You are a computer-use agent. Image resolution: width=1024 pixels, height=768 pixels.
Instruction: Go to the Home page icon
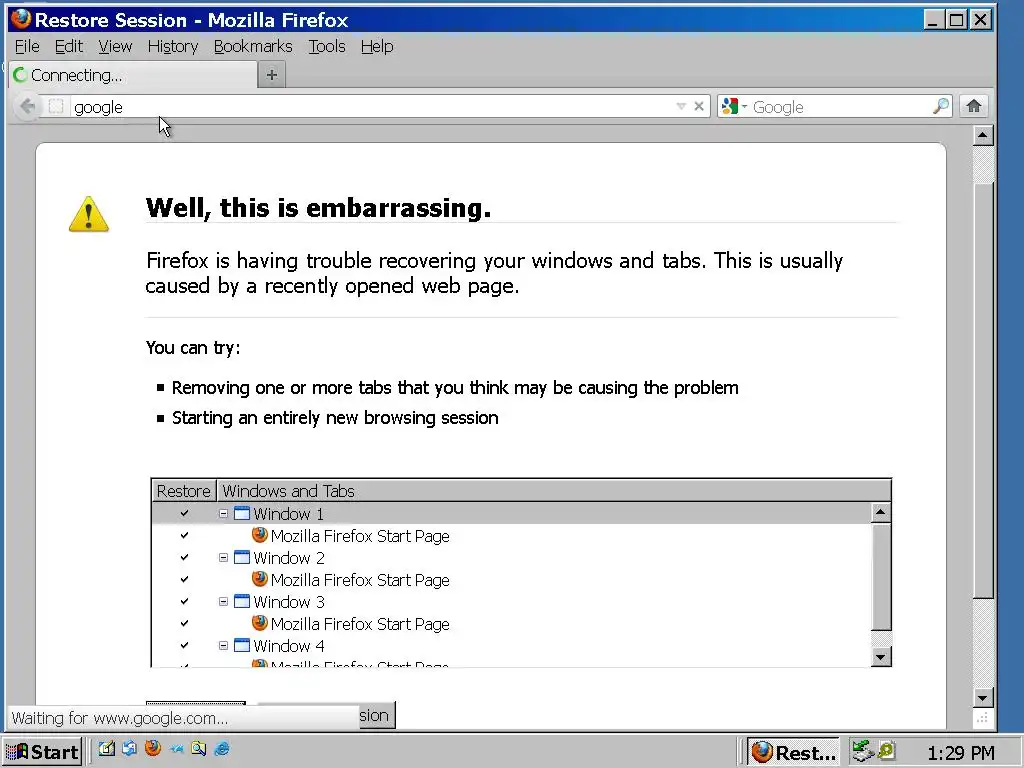974,106
